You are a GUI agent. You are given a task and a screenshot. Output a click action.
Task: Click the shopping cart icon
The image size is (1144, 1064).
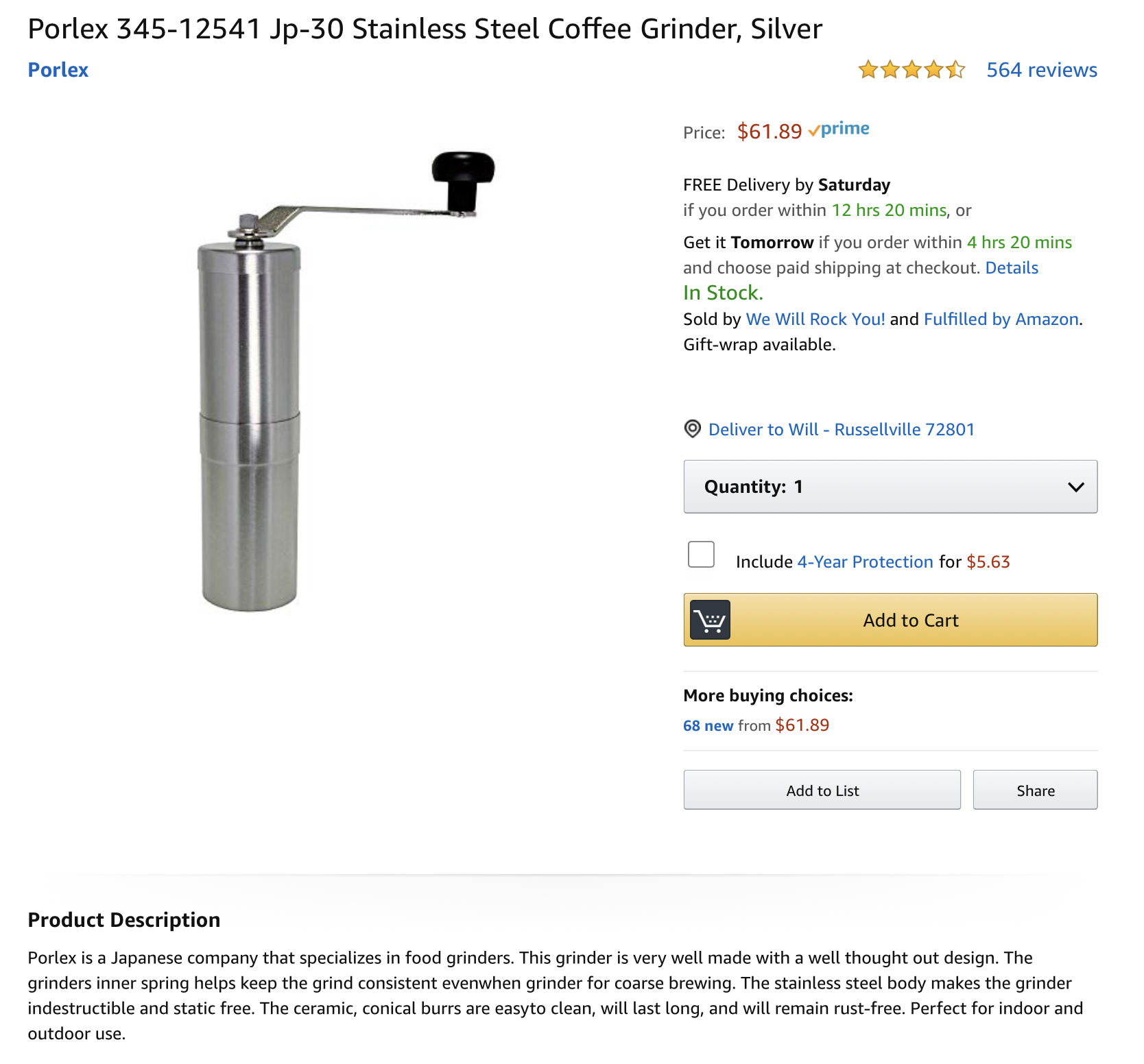point(710,620)
